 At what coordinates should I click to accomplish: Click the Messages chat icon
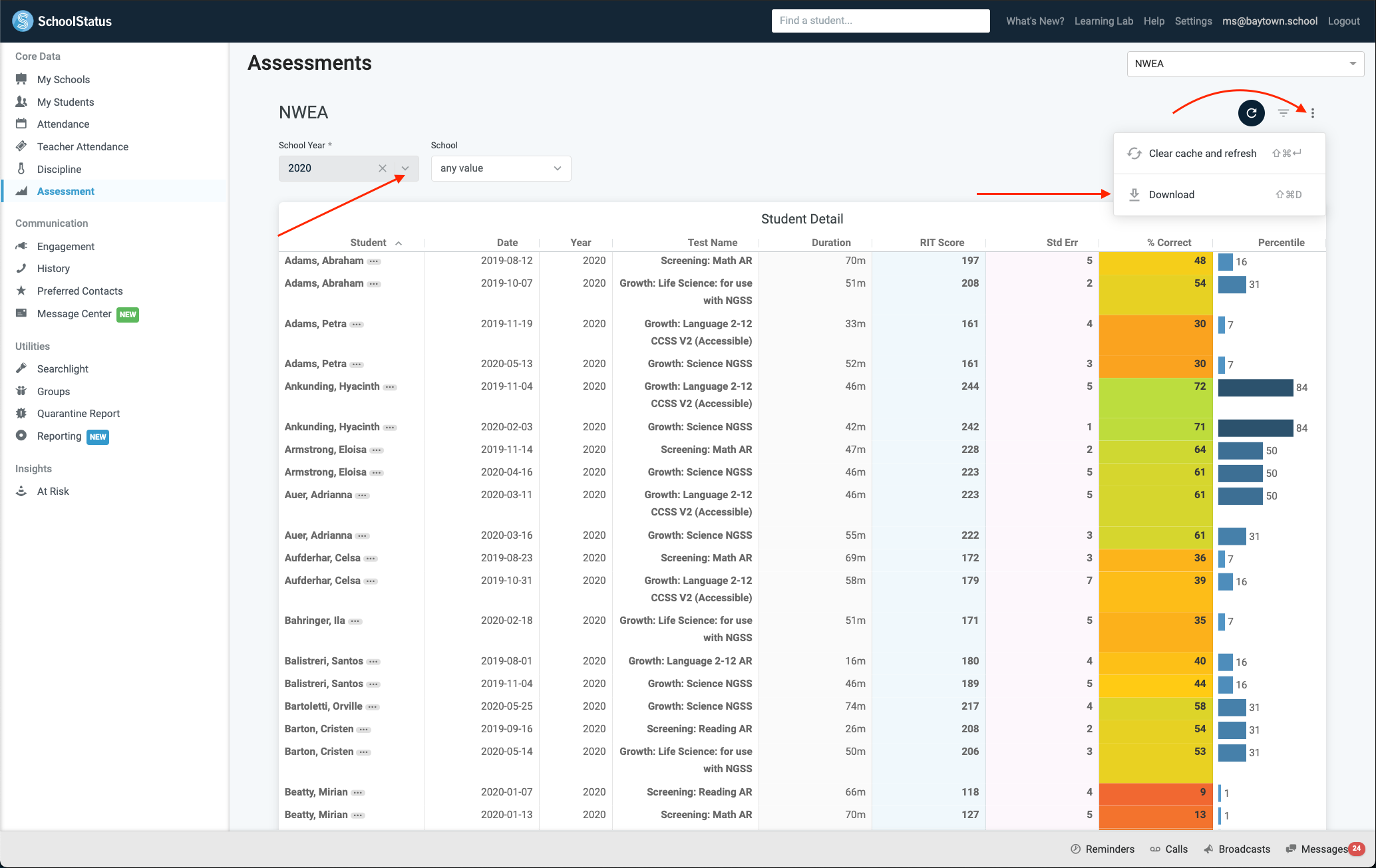point(1291,849)
